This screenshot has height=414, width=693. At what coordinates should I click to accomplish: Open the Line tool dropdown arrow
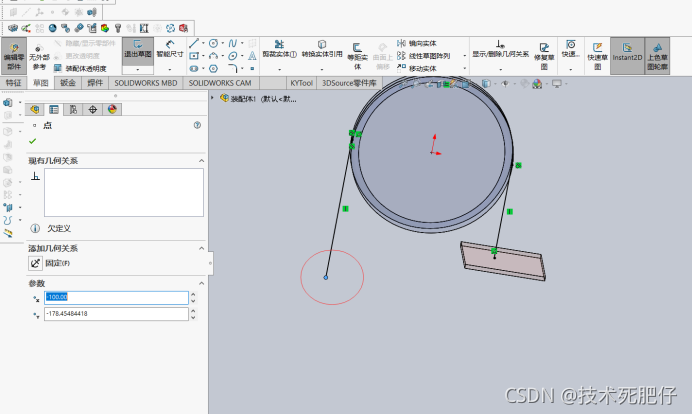(x=203, y=43)
